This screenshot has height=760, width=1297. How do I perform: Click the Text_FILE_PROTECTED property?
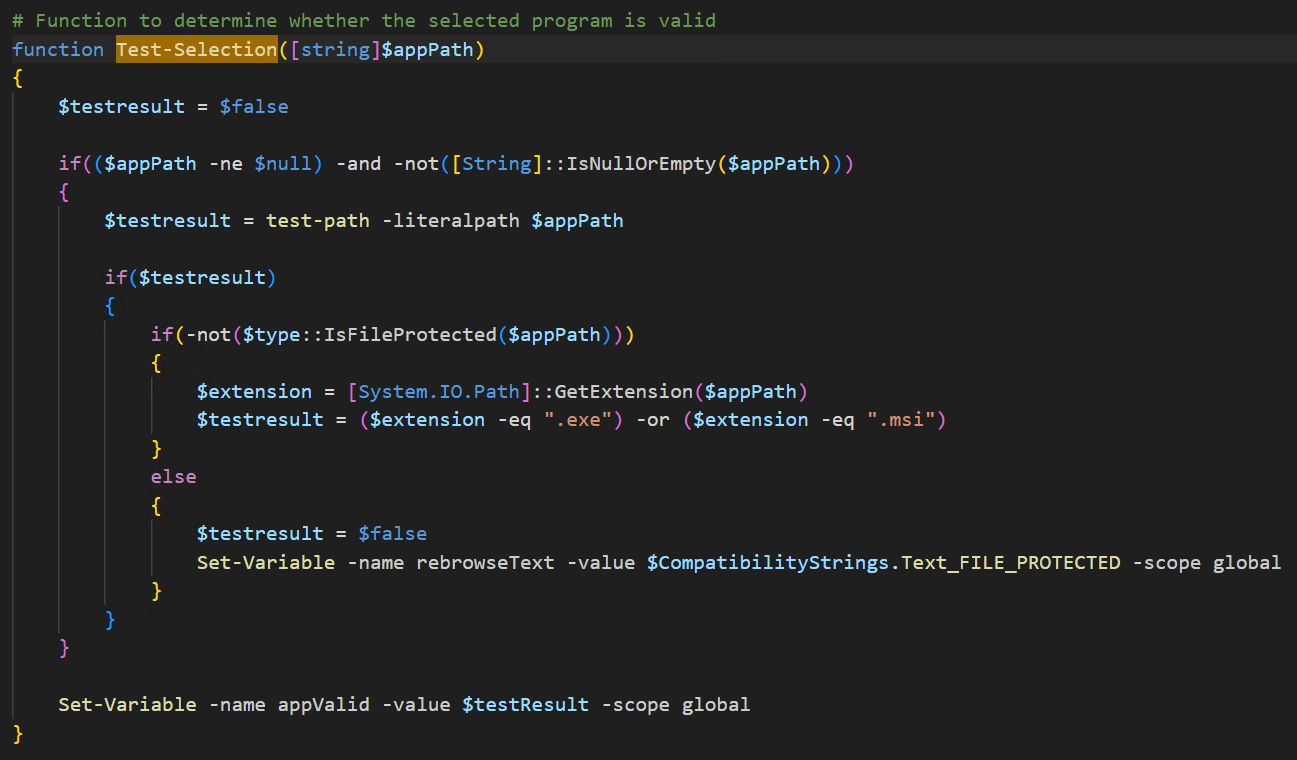1011,562
